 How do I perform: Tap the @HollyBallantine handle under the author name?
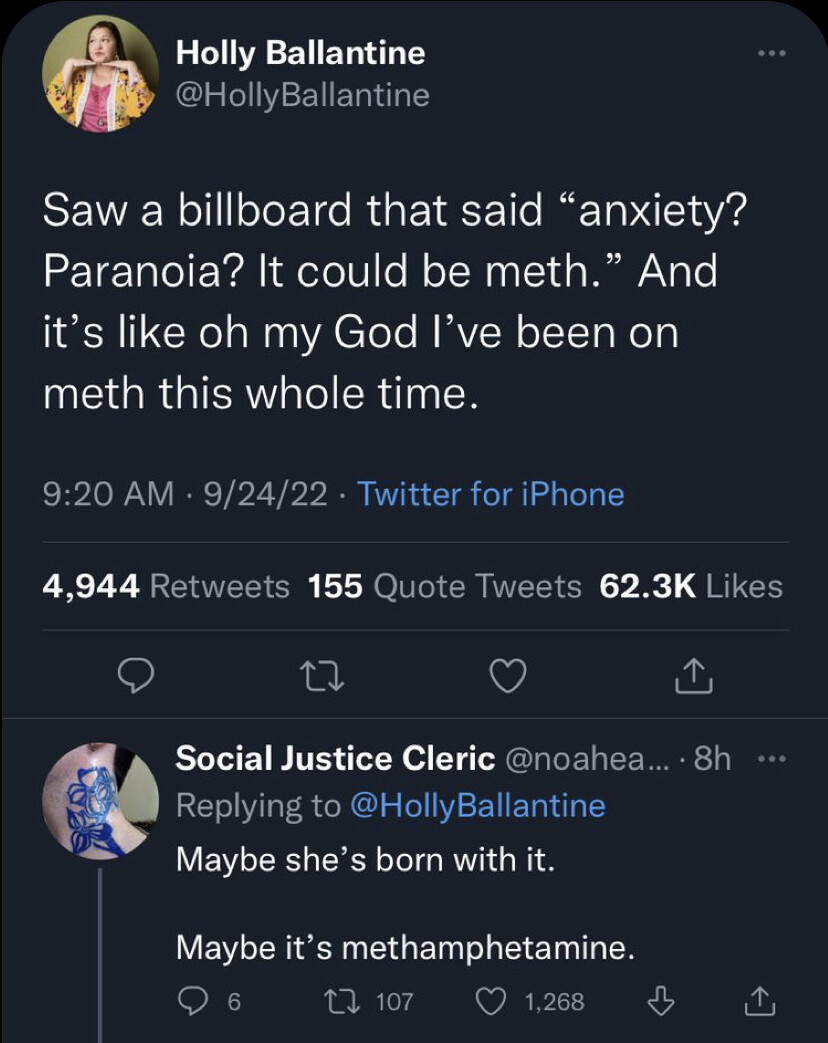[x=302, y=95]
